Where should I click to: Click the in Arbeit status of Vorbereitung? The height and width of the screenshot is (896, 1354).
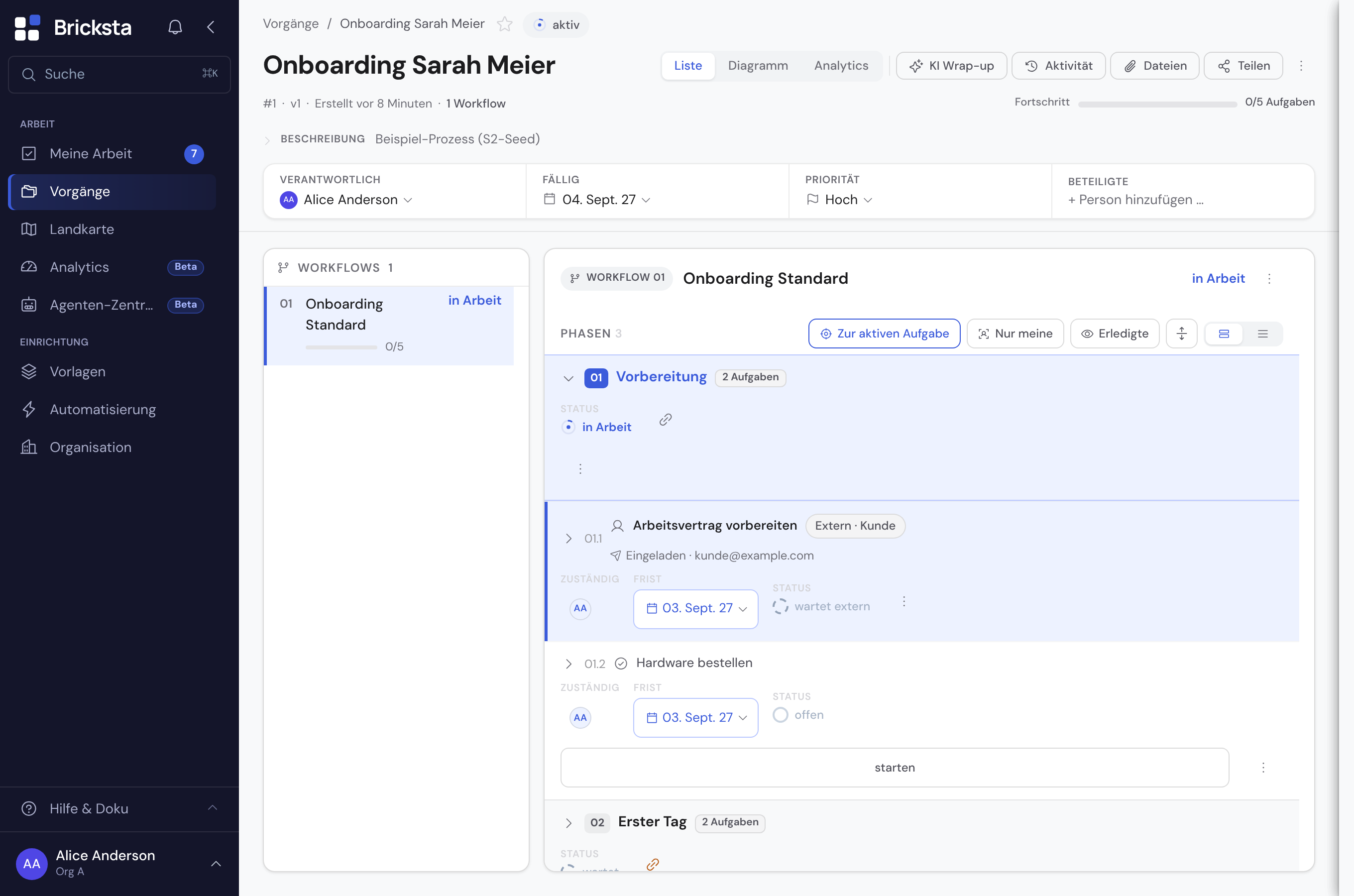[x=596, y=427]
